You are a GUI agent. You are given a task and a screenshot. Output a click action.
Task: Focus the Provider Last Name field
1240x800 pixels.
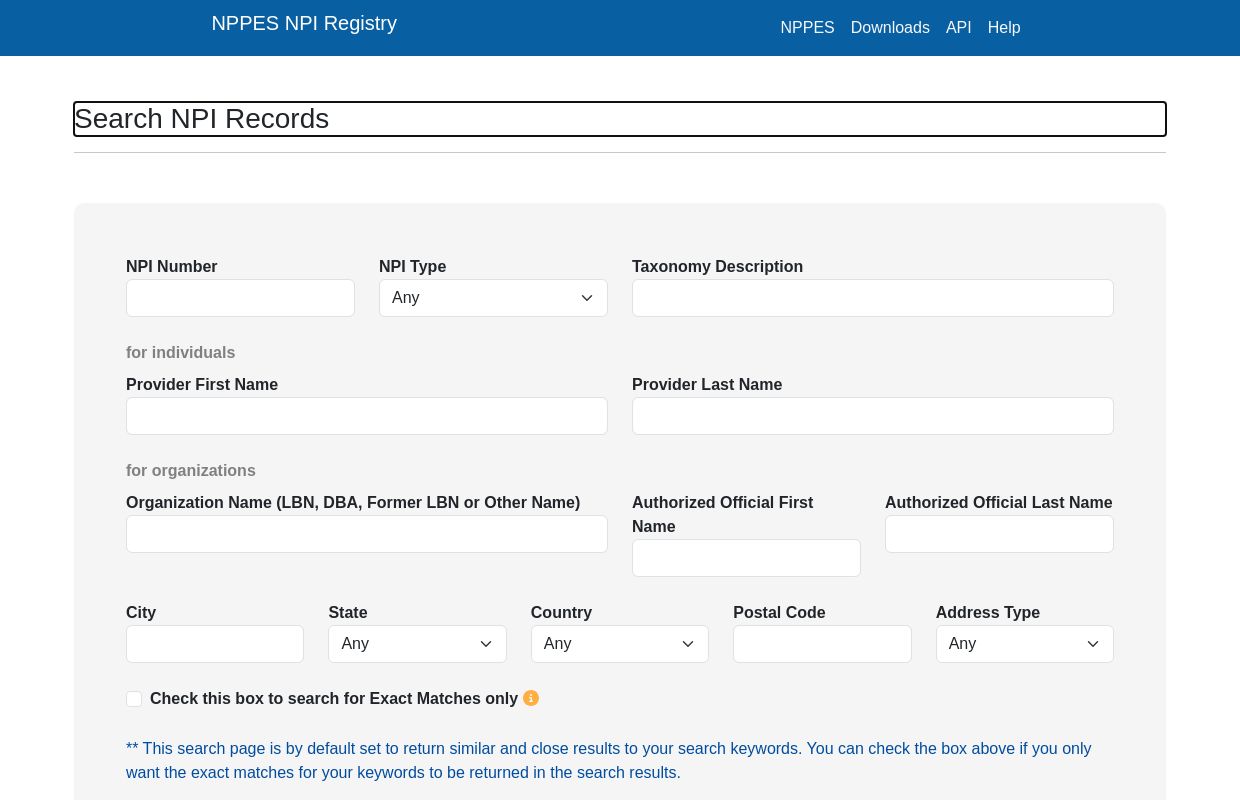tap(873, 416)
